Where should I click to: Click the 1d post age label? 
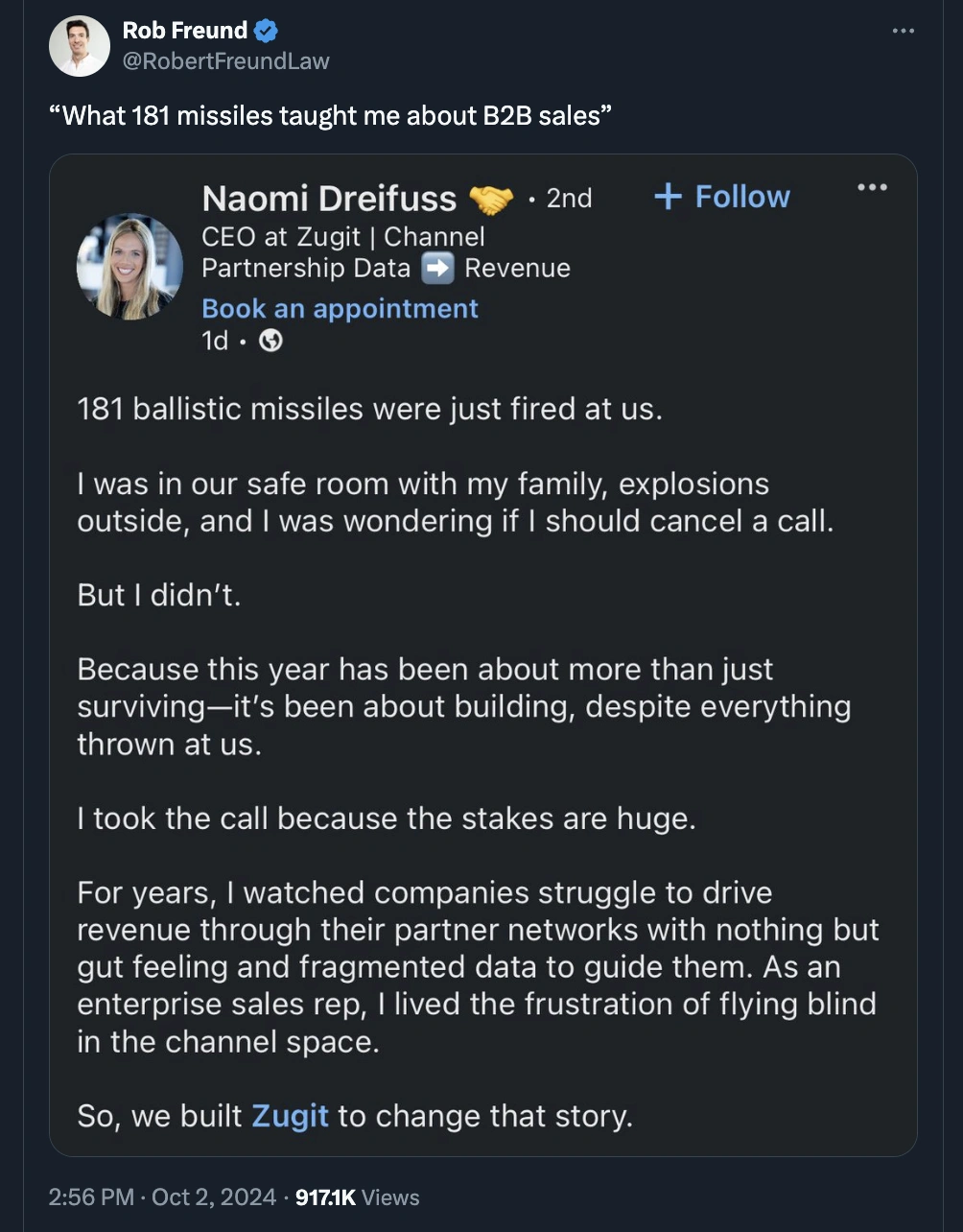(215, 341)
